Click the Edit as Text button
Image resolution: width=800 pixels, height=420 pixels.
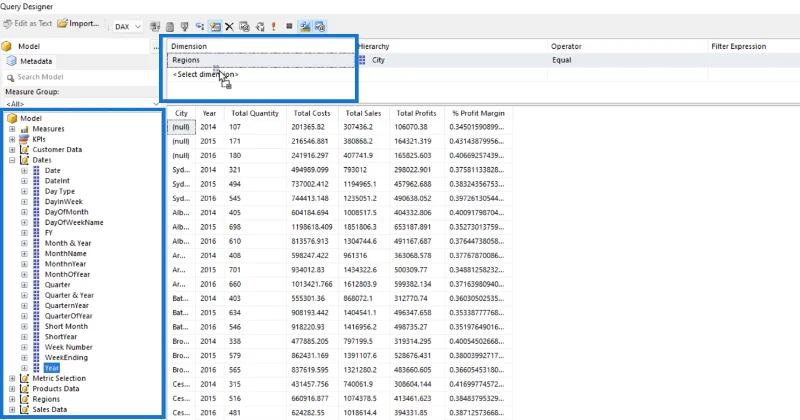coord(28,23)
